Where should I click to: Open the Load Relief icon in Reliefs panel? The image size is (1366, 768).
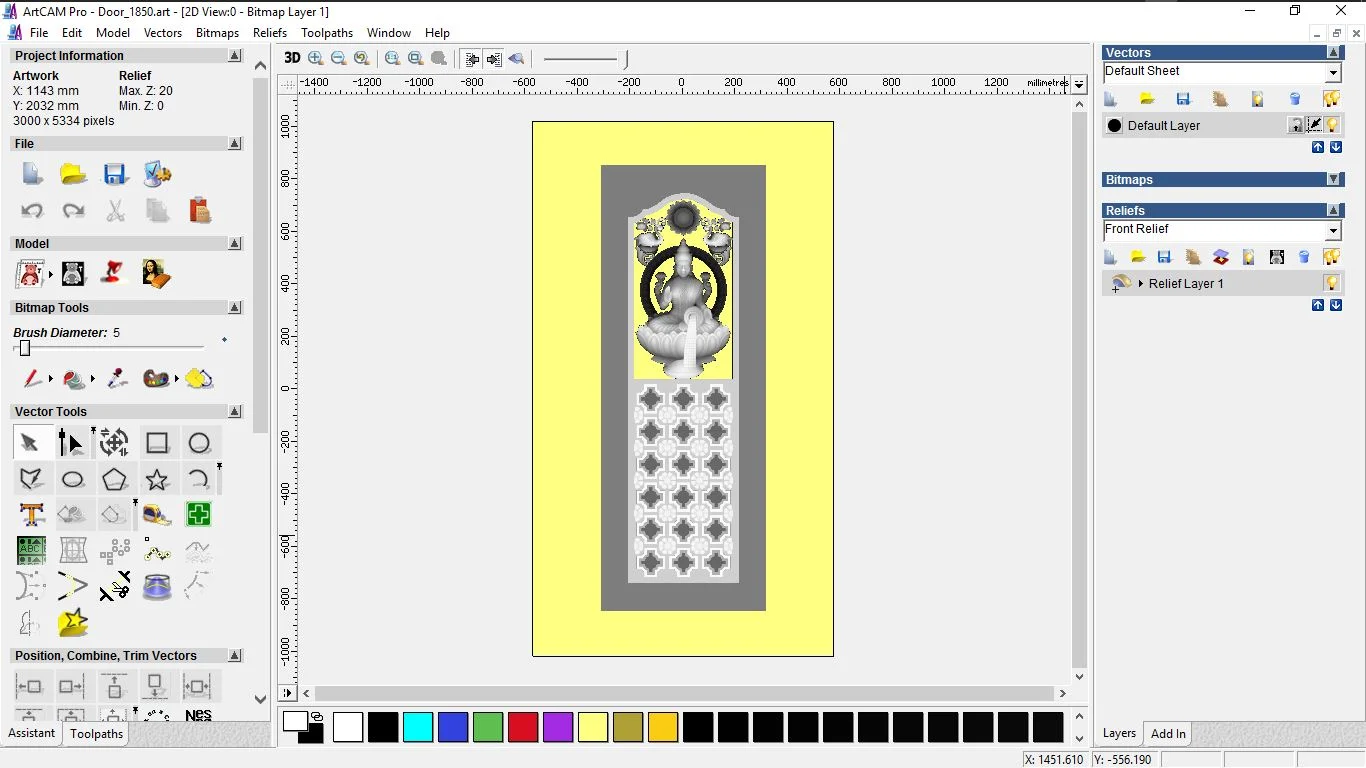(x=1138, y=257)
